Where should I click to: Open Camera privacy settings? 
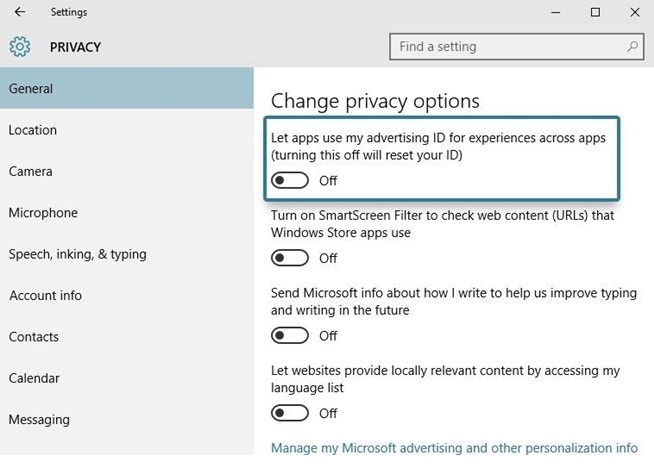coord(31,172)
